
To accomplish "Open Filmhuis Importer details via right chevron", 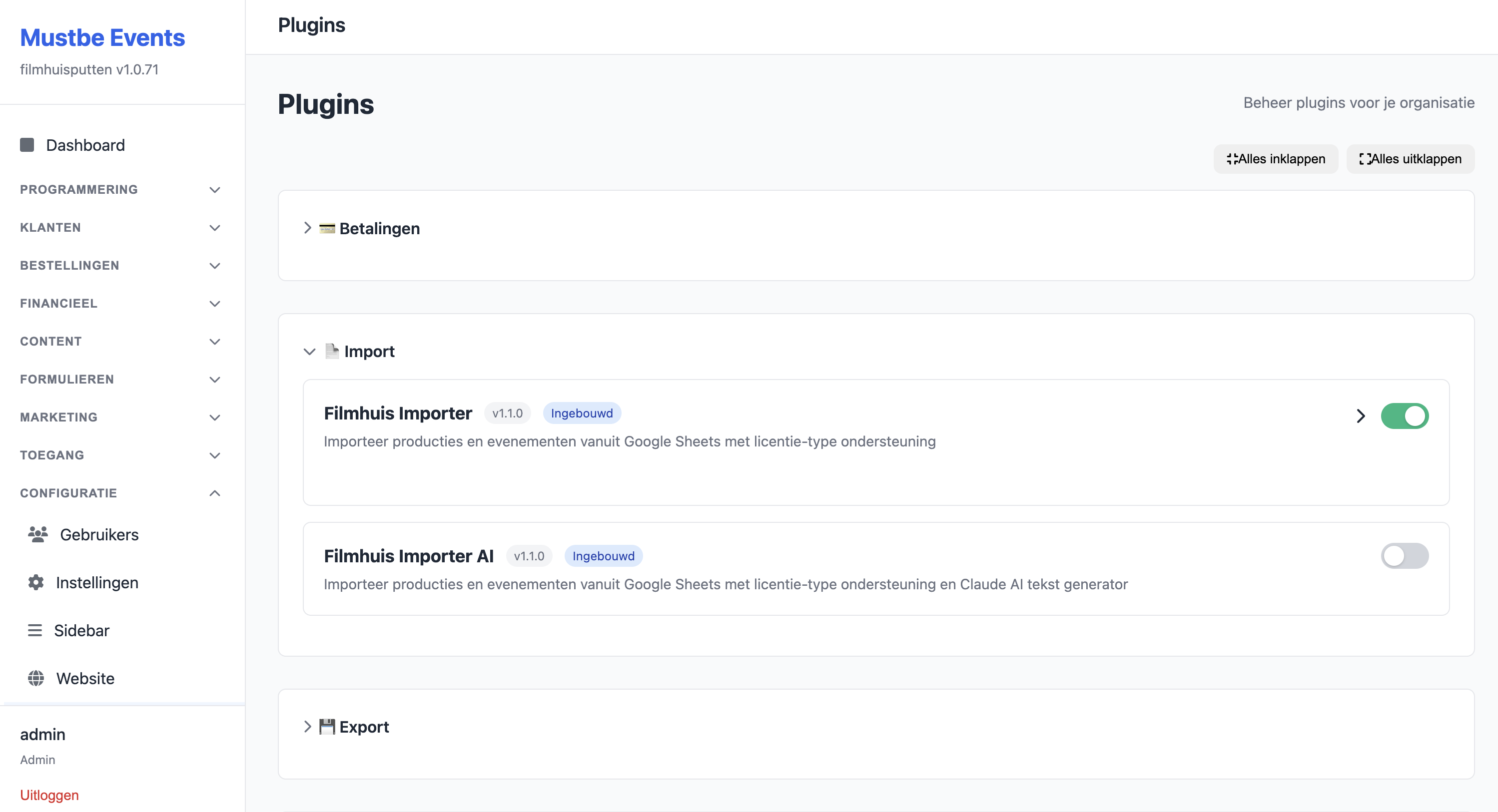I will click(1360, 416).
